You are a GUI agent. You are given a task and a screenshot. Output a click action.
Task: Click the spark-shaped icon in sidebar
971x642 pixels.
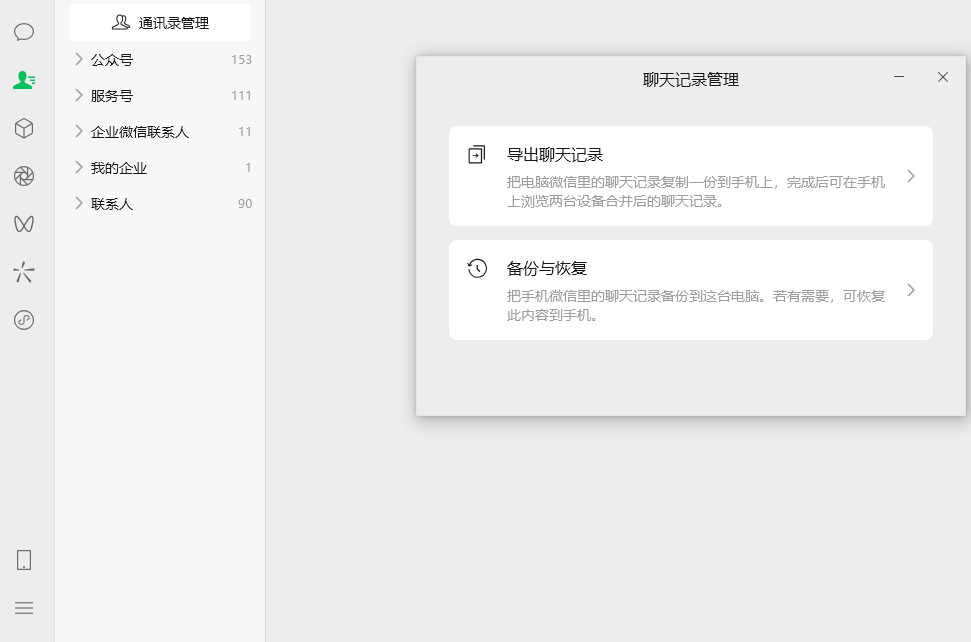[24, 272]
